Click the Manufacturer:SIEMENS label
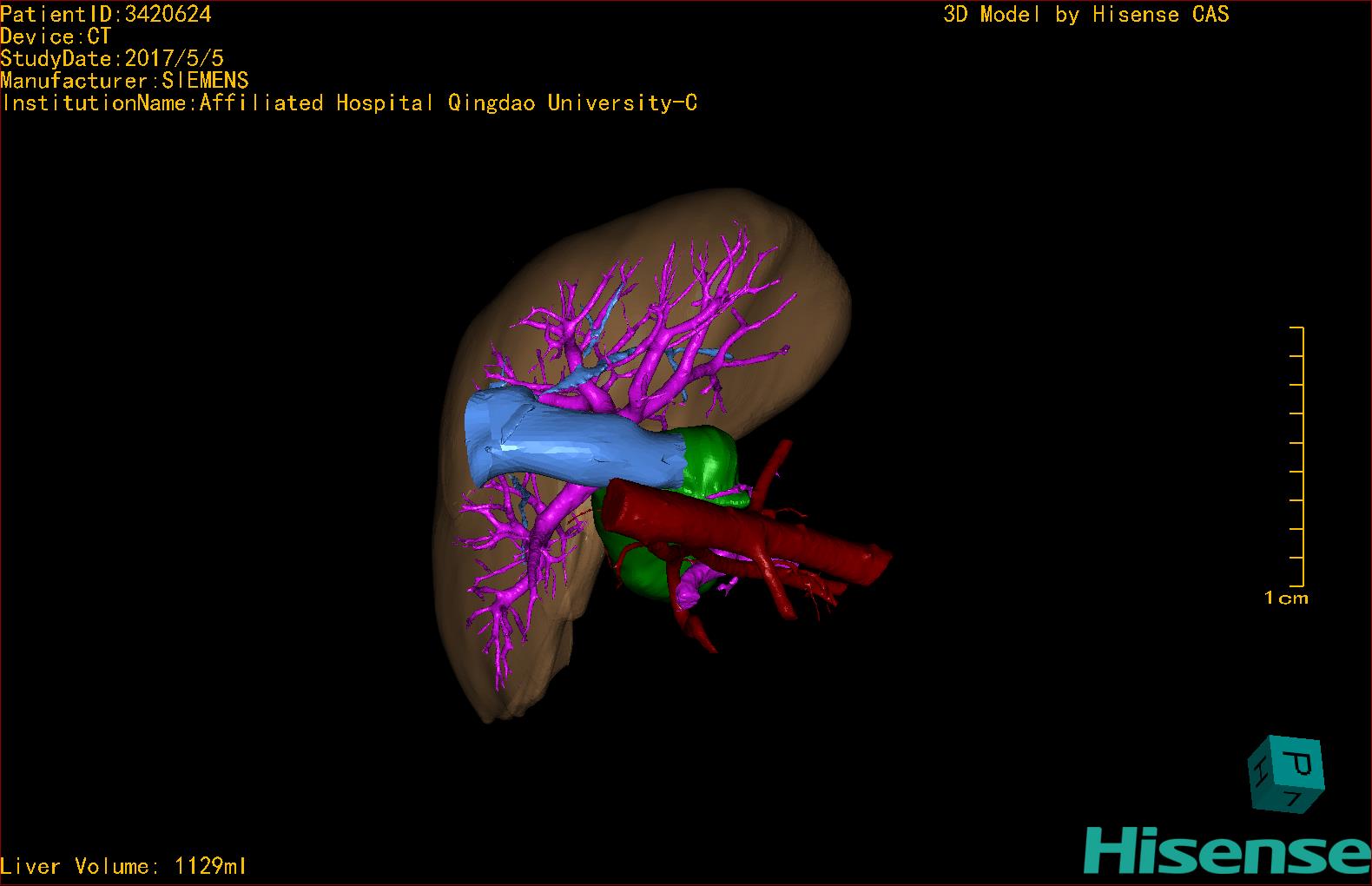Screen dimensions: 1372x886 [x=124, y=81]
